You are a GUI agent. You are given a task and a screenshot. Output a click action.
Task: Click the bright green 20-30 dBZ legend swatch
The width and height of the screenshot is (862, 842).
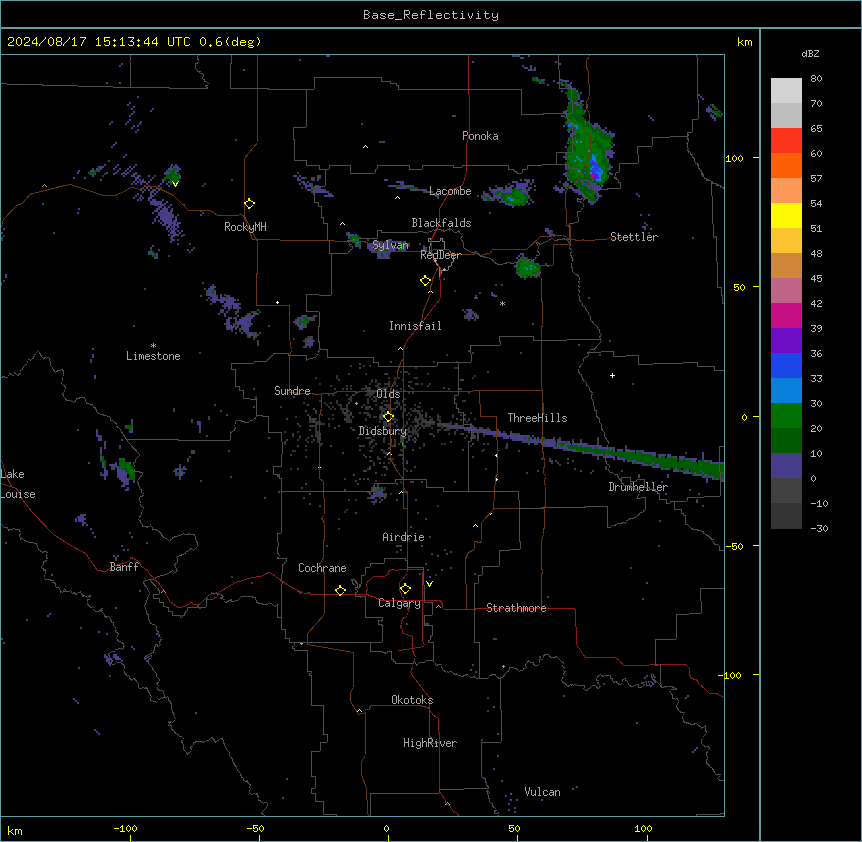point(786,416)
